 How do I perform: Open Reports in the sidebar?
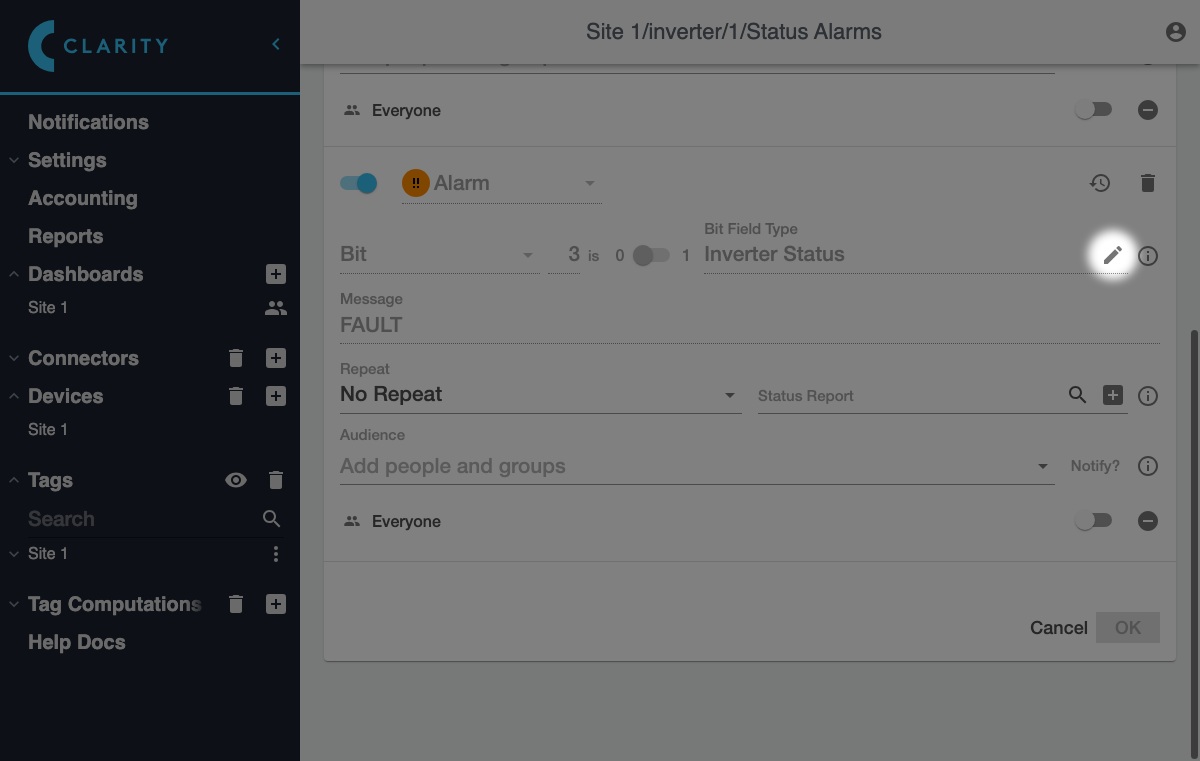click(x=66, y=236)
